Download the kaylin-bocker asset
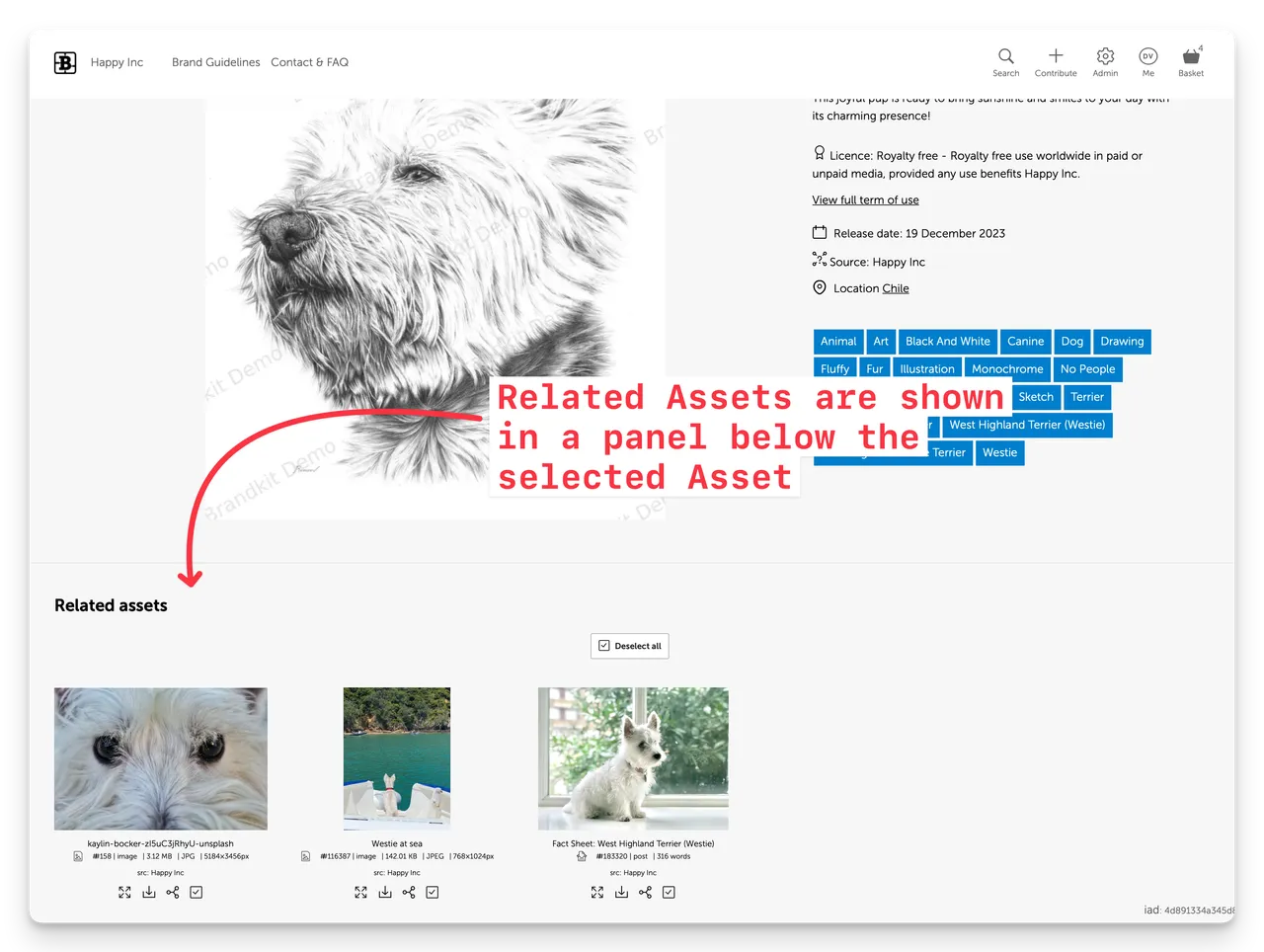Screen dimensions: 1264x952 tap(148, 892)
